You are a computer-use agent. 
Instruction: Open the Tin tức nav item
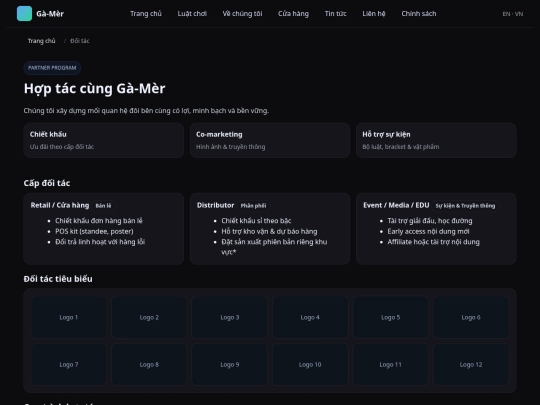(335, 14)
